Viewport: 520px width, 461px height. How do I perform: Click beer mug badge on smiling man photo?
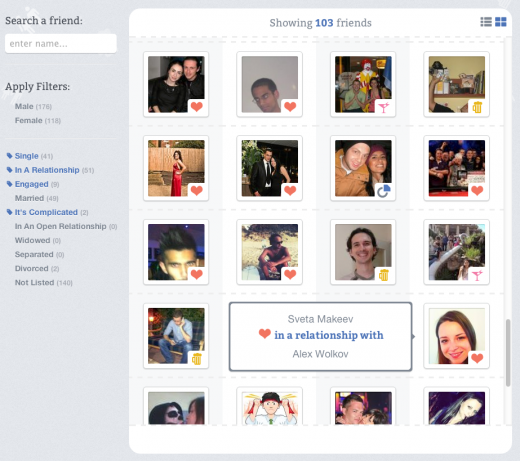coord(383,275)
